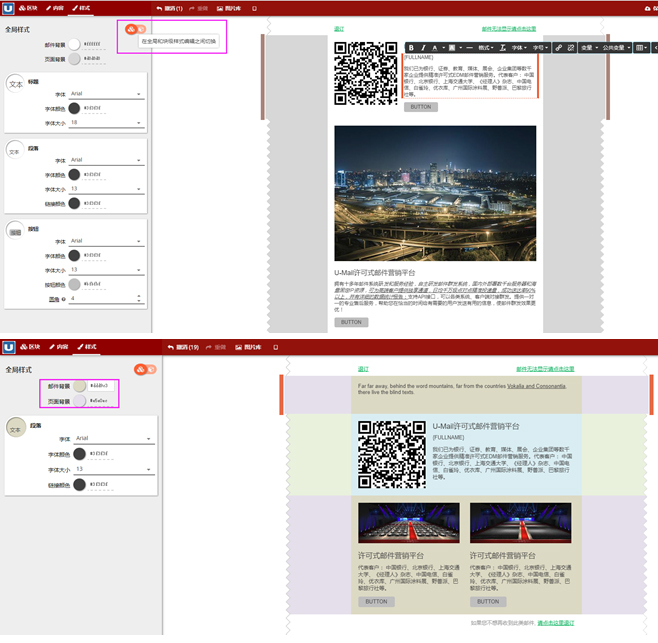Open 图片库 image gallery in bottom toolbar

(x=248, y=347)
